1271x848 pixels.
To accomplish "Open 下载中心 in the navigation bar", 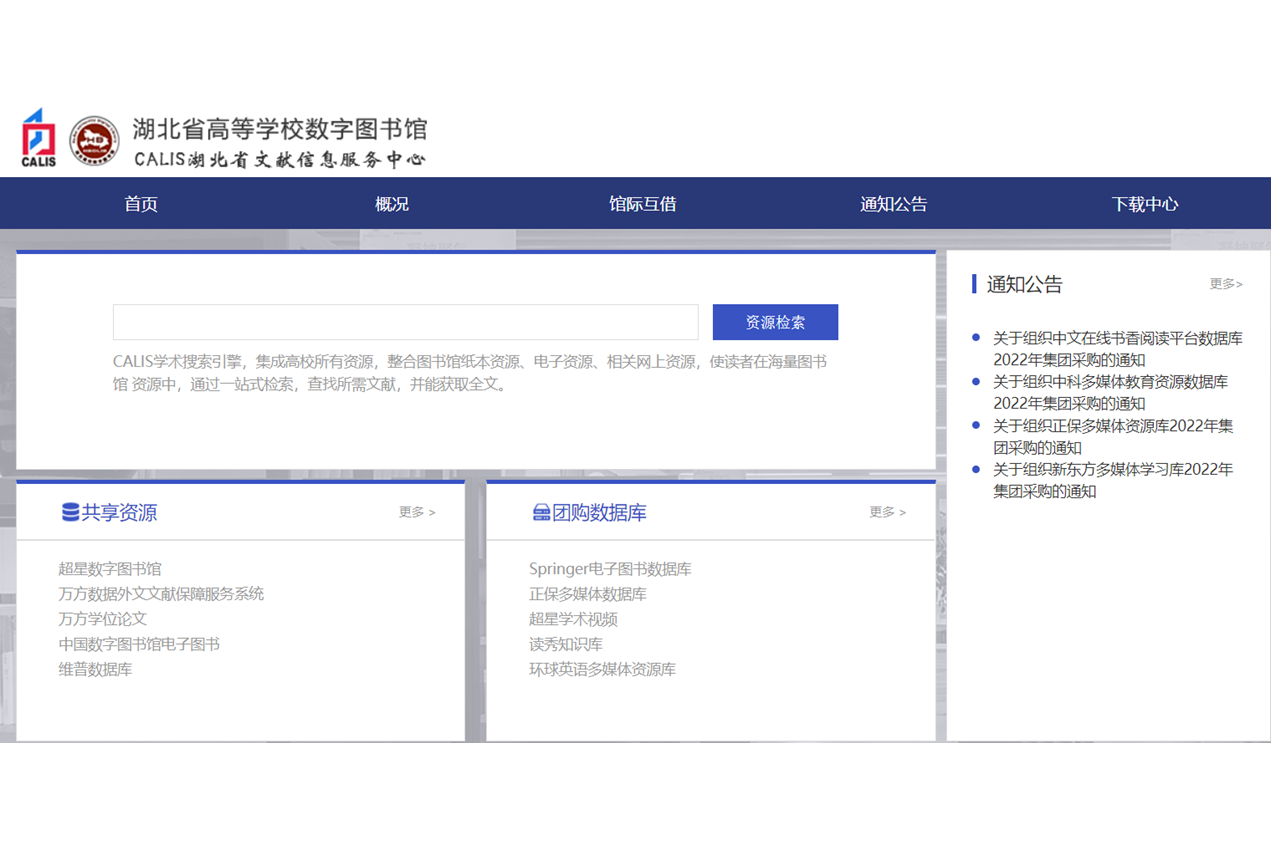I will (1145, 204).
